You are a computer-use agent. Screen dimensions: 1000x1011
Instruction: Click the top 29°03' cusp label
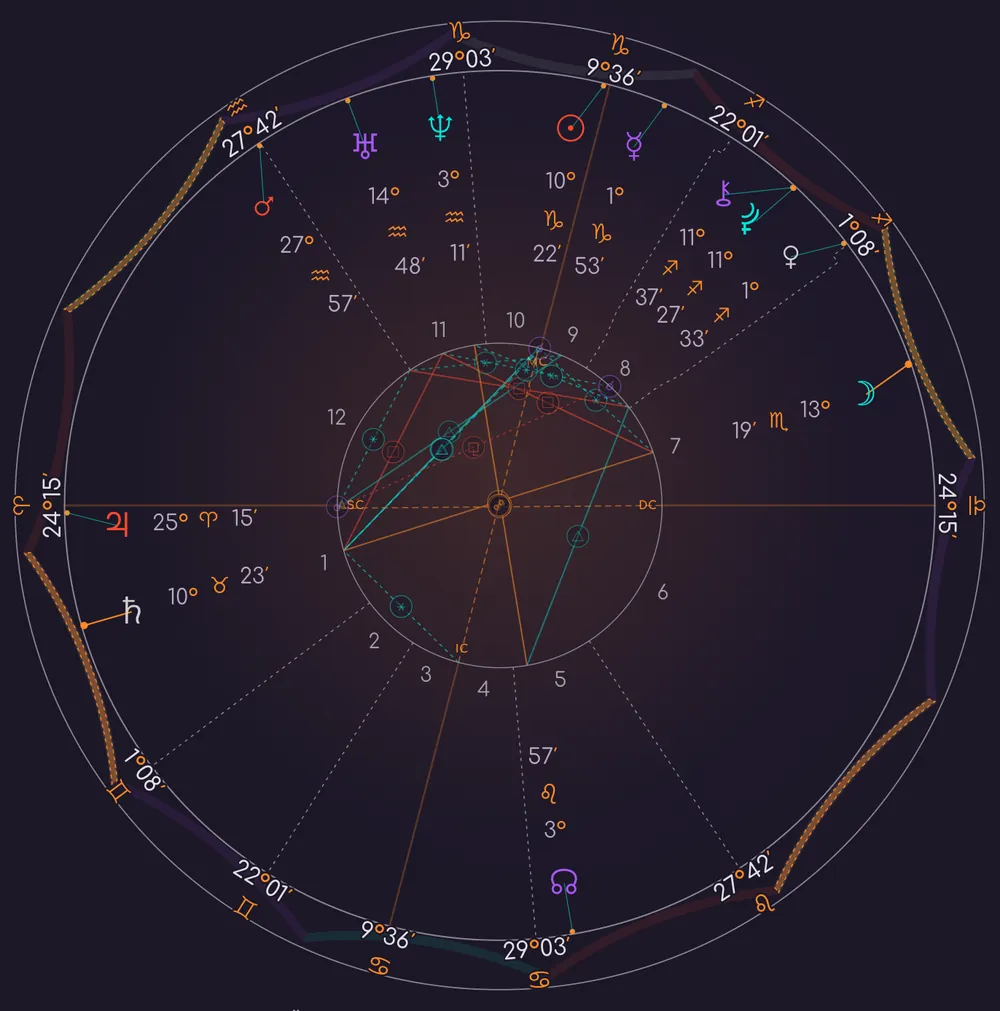[462, 59]
